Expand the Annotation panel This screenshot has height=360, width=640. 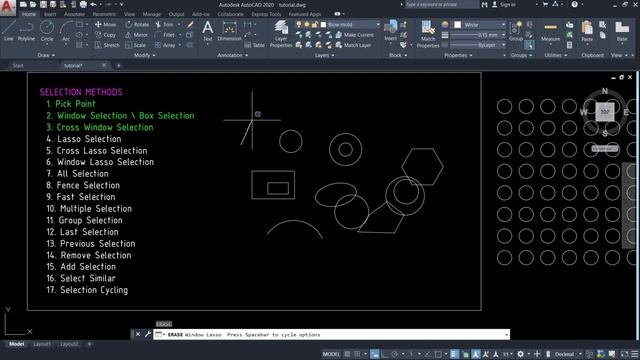pyautogui.click(x=233, y=55)
